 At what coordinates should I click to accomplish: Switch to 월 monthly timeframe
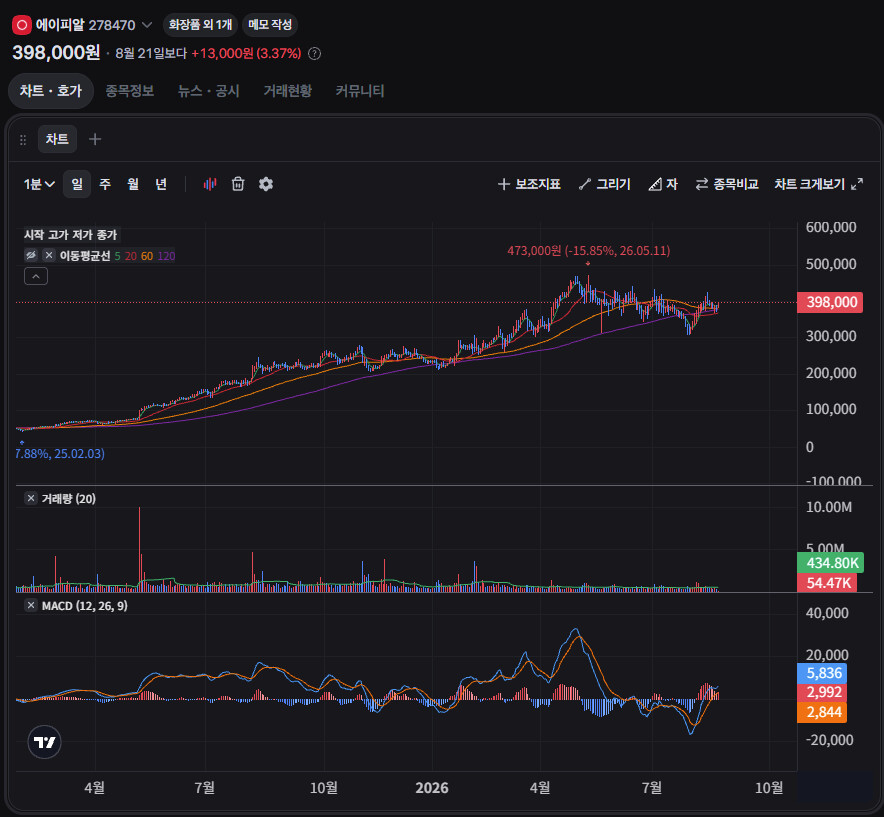pos(133,184)
